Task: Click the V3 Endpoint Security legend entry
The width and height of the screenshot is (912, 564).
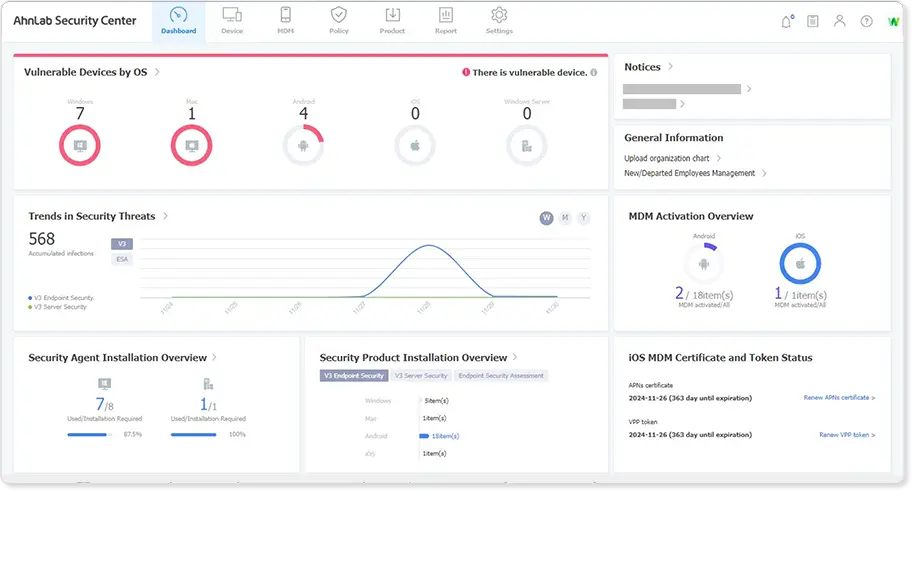Action: click(60, 298)
